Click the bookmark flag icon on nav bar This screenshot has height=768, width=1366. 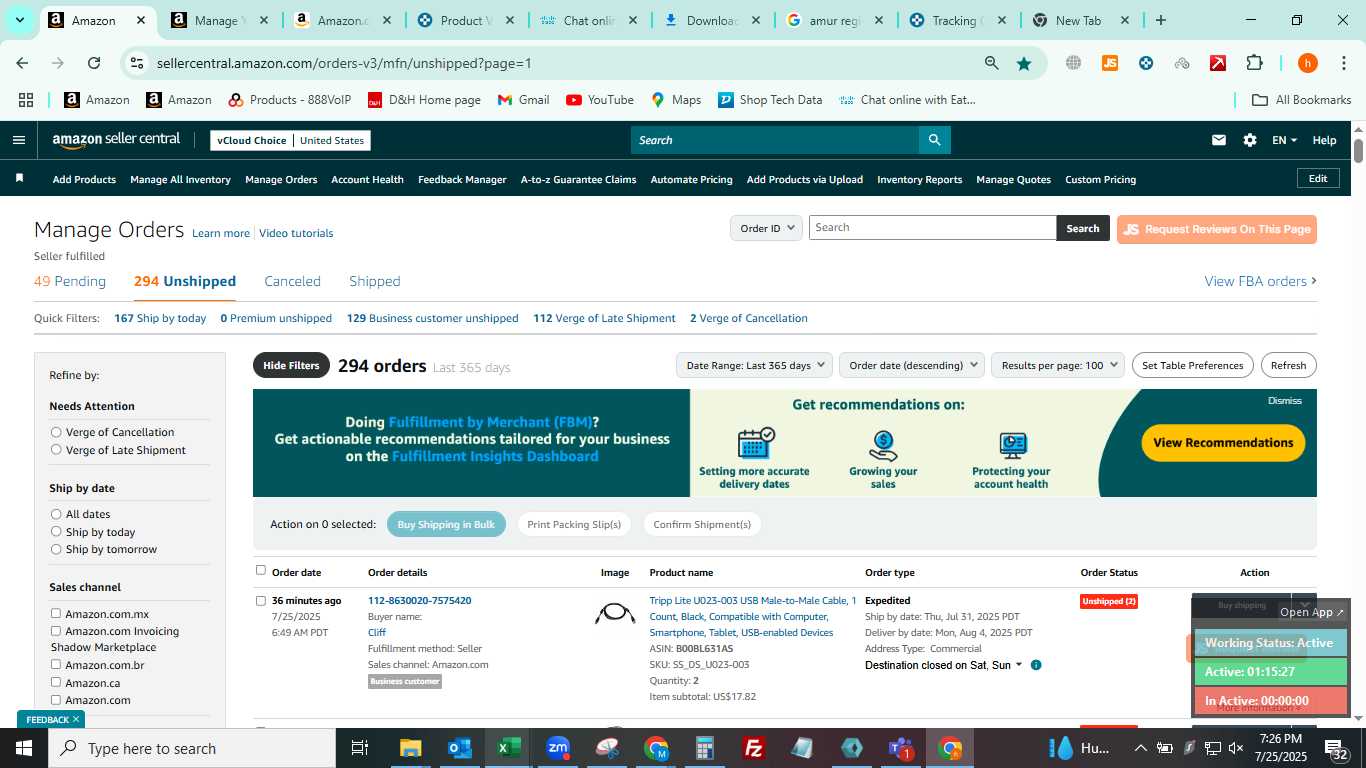[19, 178]
